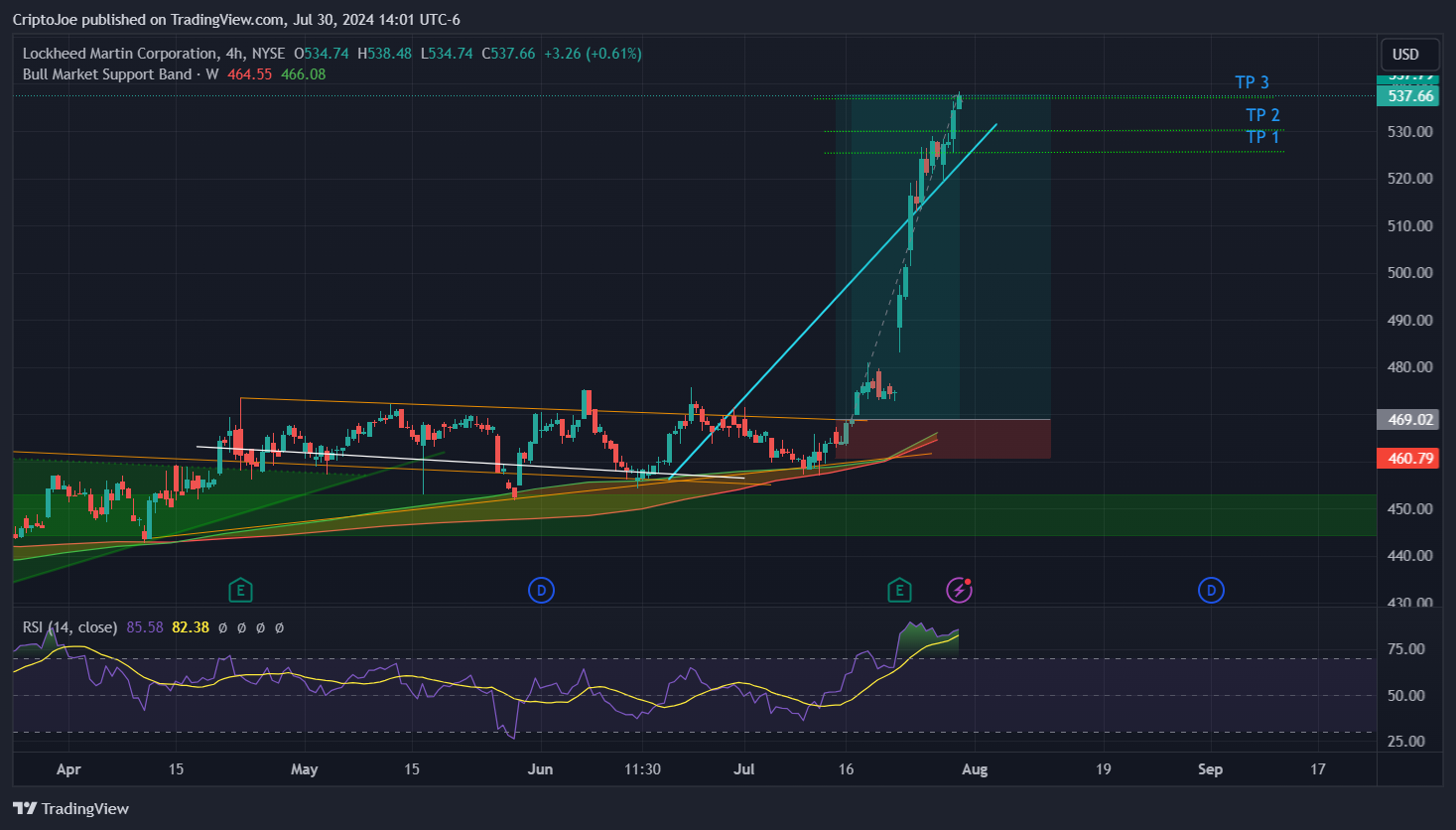Click the first earnings 'E' marker near May

tap(240, 591)
